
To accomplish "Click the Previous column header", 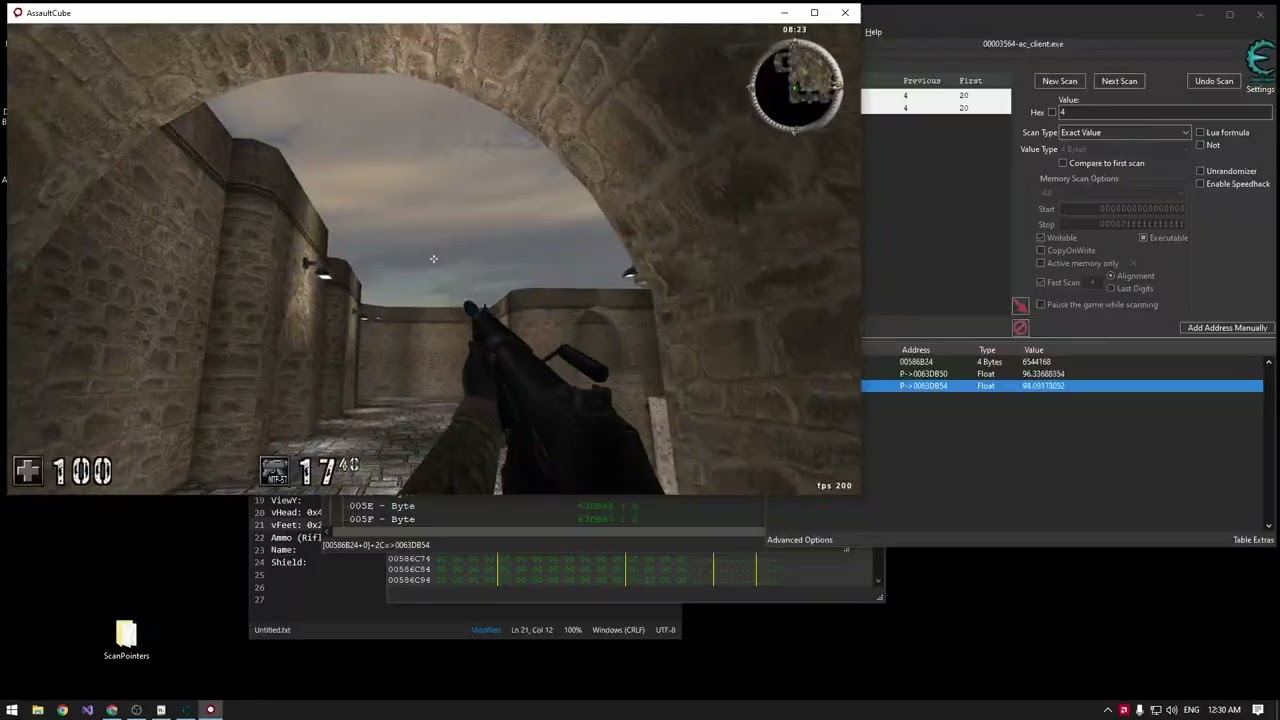I will [922, 81].
